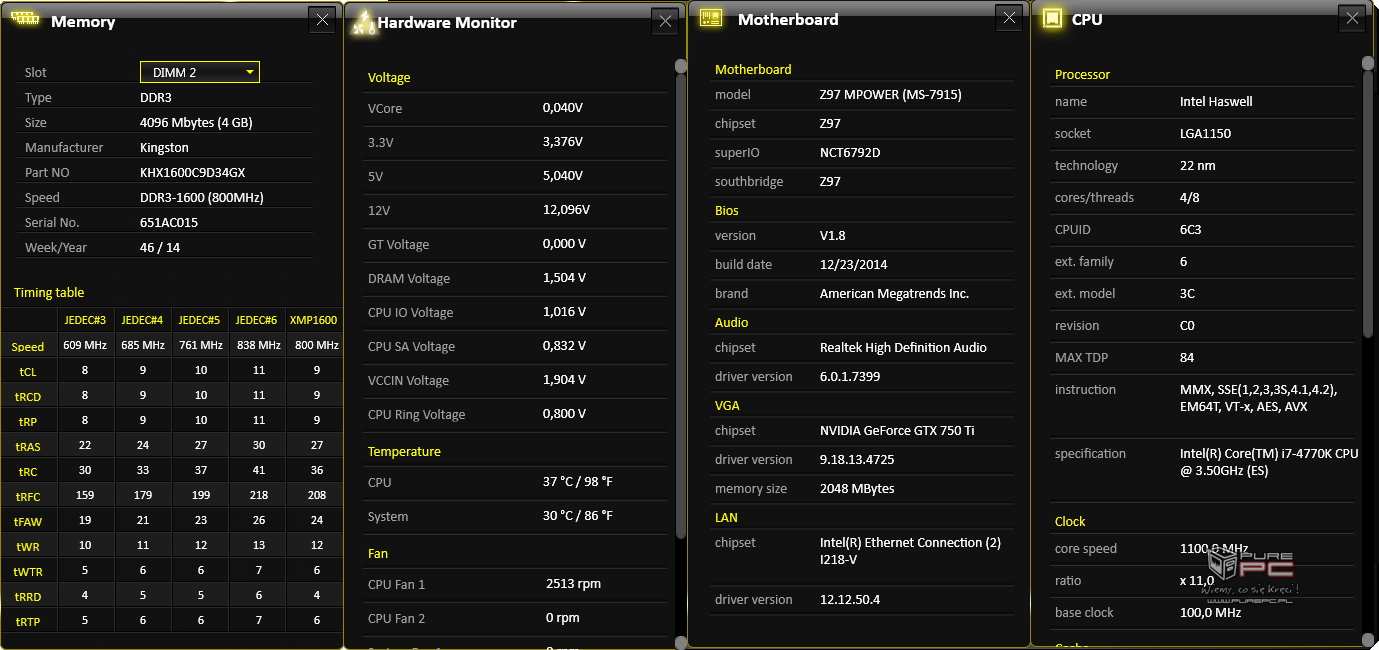Click the manufacturer value "Kingston"
The image size is (1379, 650).
(164, 147)
